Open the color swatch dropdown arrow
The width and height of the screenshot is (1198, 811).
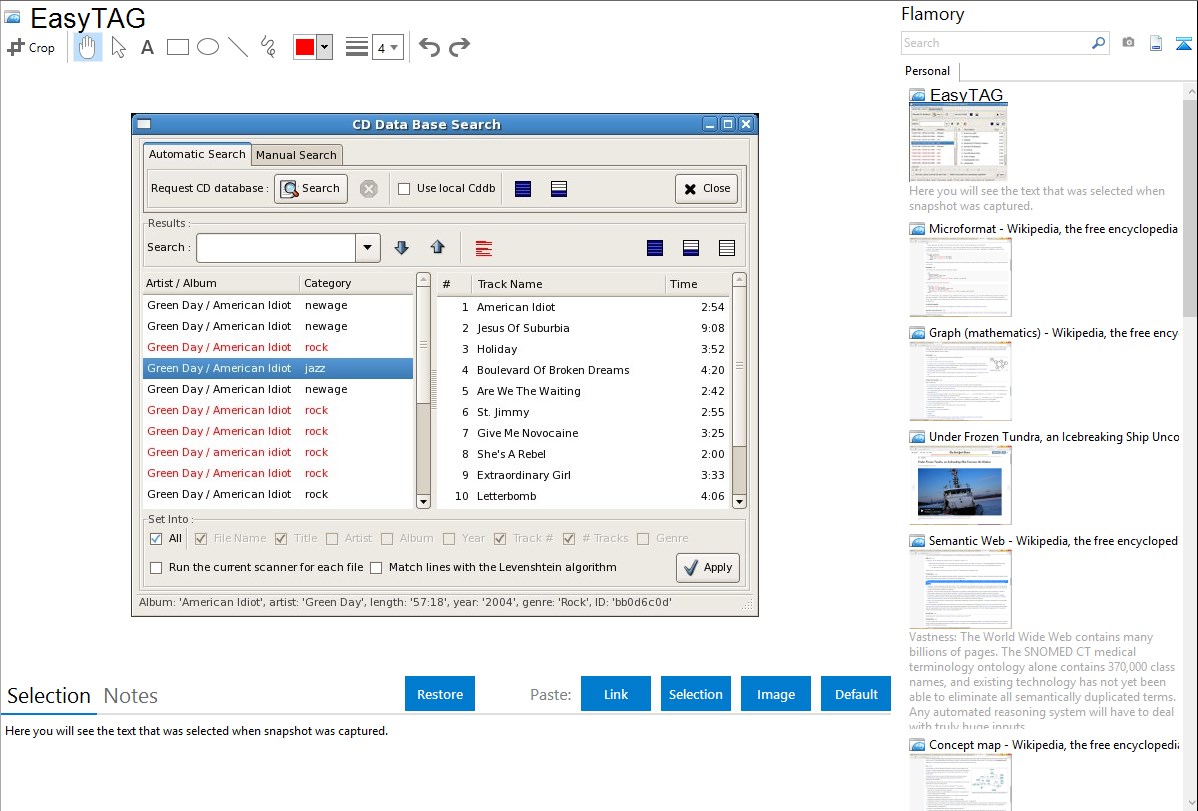(x=324, y=47)
